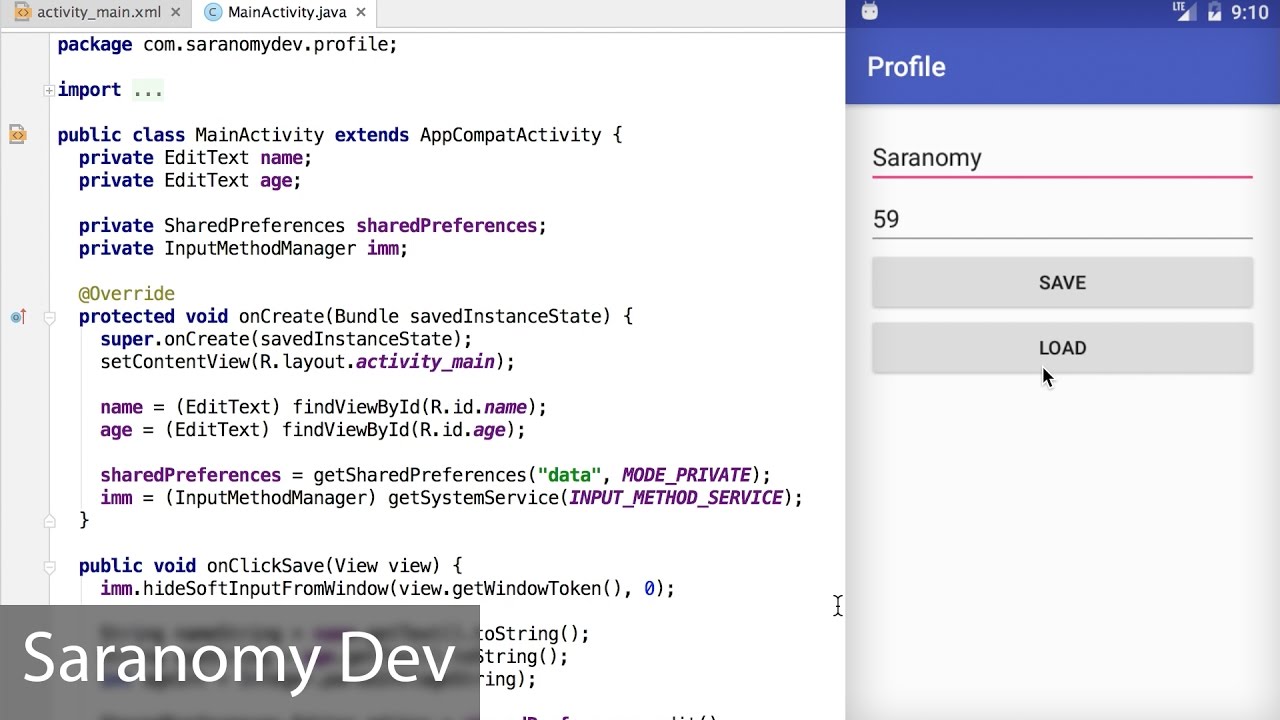Switch to the activity_main.xml tab

tap(97, 13)
